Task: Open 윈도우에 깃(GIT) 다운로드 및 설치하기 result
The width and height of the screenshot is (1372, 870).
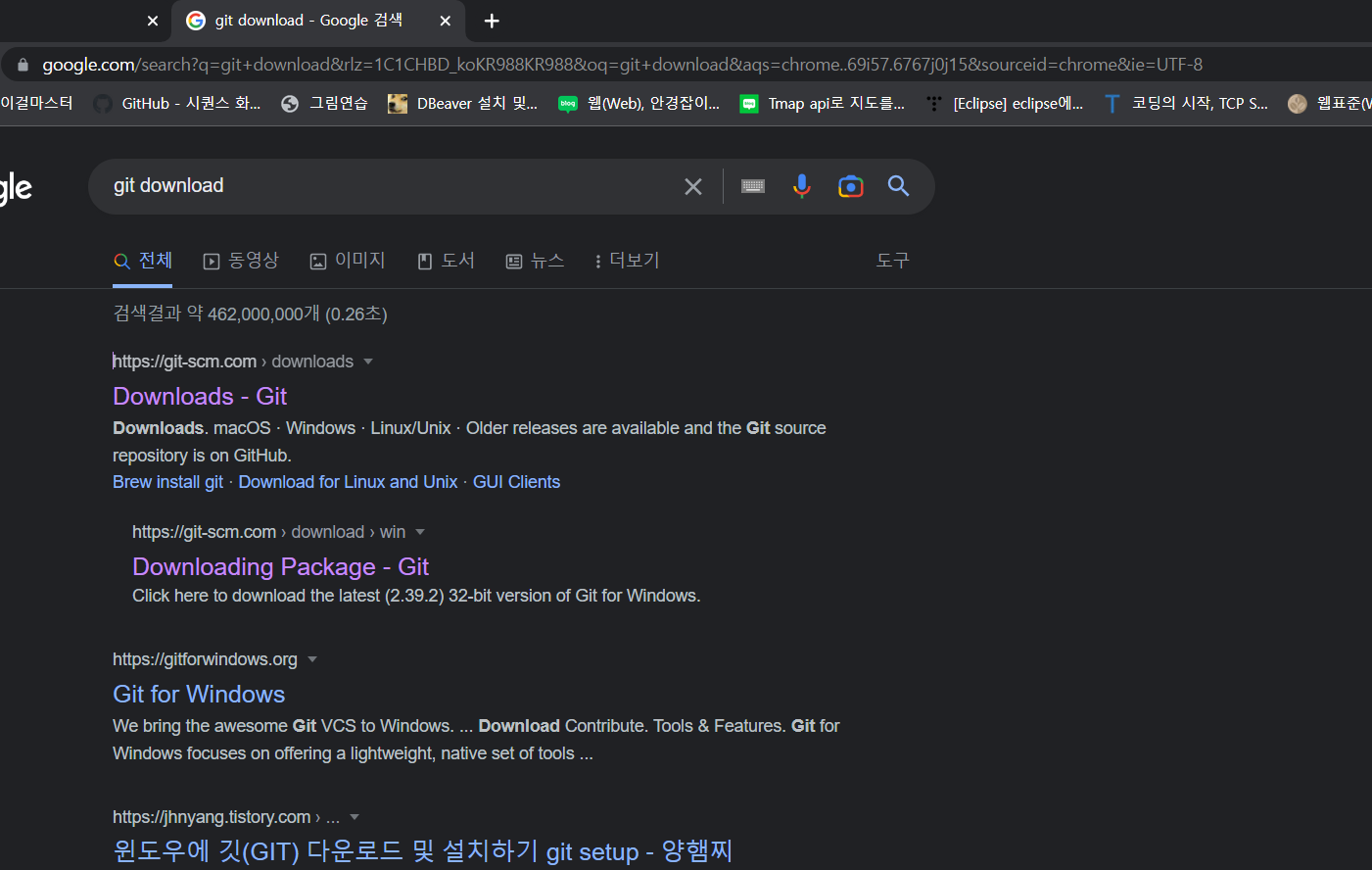Action: (422, 850)
